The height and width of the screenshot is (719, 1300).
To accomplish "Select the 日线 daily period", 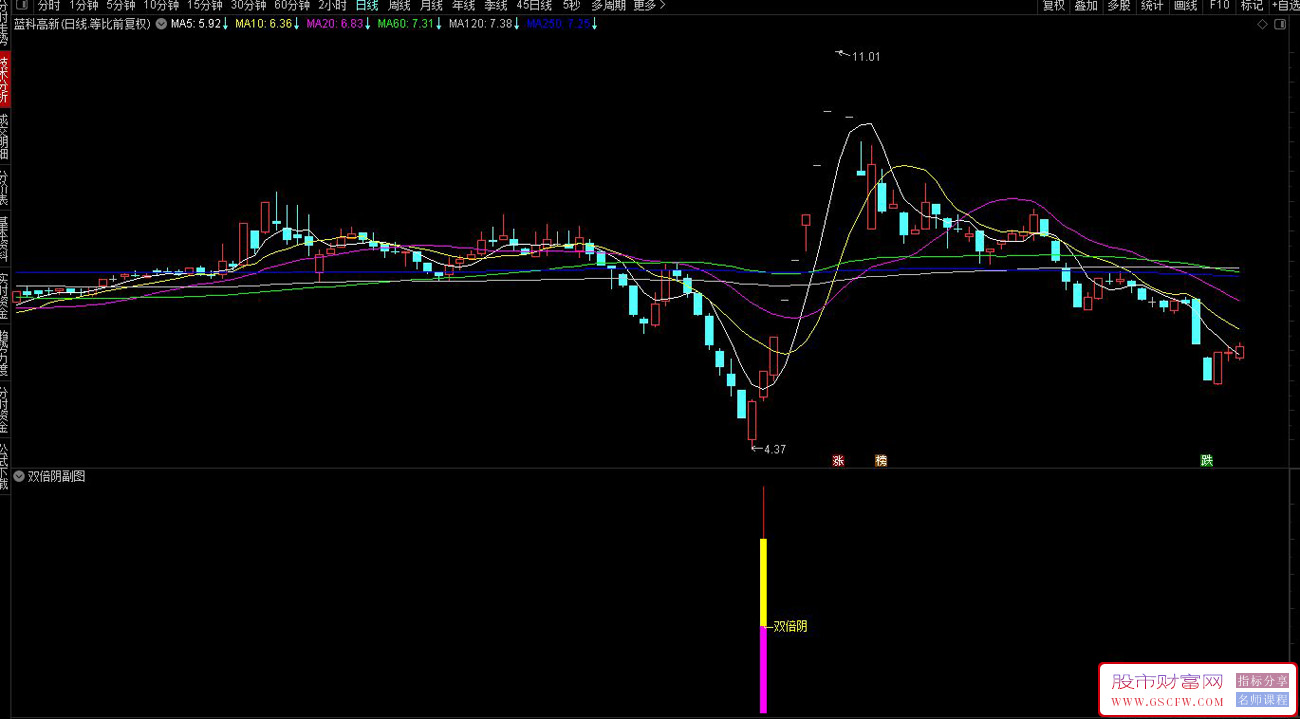I will [x=367, y=5].
